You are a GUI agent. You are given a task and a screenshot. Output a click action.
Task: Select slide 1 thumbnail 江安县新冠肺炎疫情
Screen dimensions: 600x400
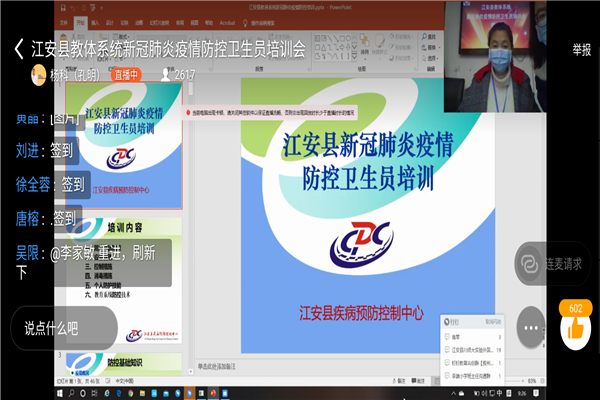pos(124,145)
